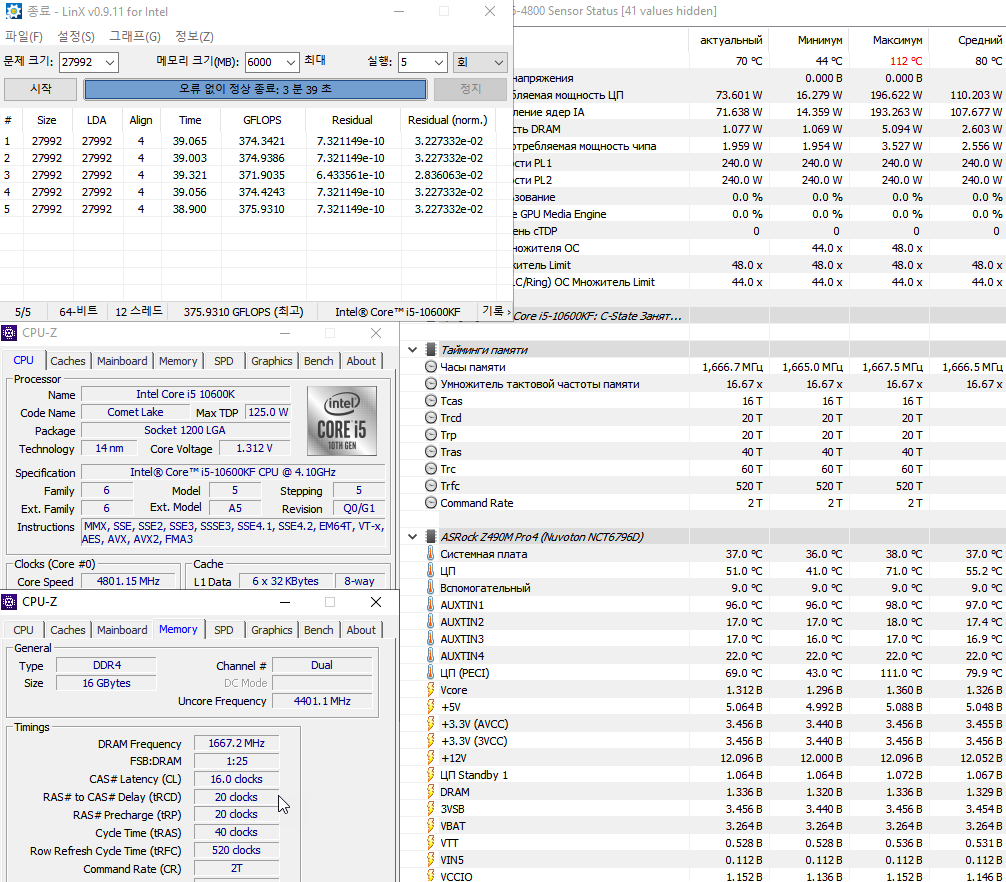Open the 그래프(G) menu in LinX
Viewport: 1006px width, 882px height.
[x=135, y=37]
